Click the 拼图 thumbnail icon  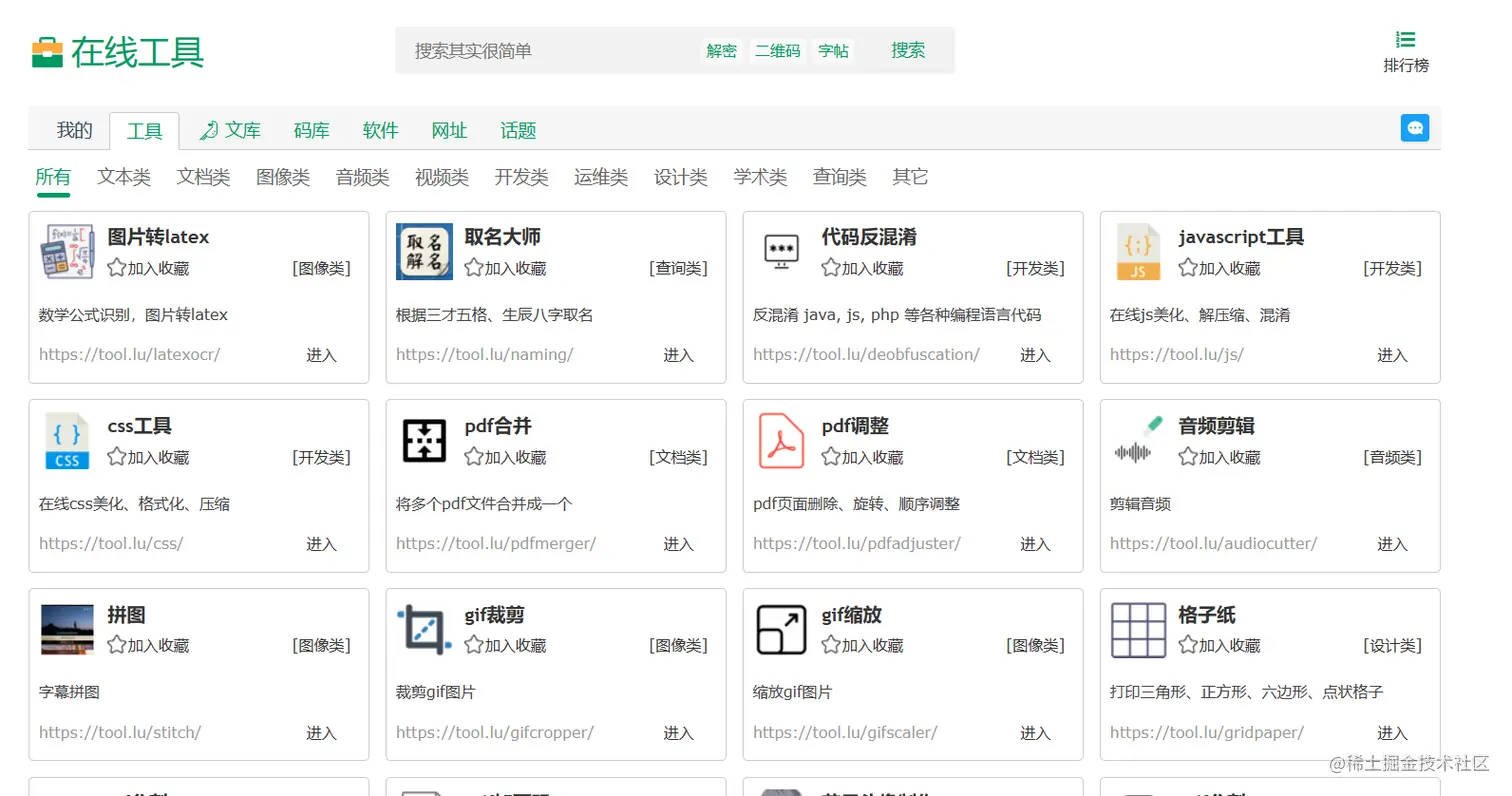pyautogui.click(x=67, y=630)
